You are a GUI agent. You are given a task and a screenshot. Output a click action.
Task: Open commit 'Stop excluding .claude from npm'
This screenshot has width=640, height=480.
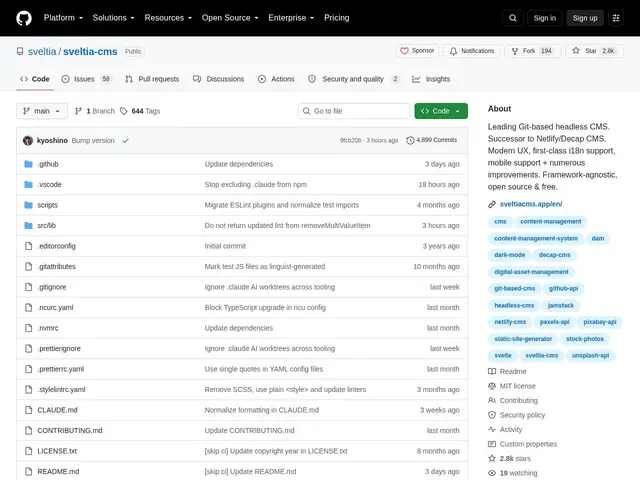click(256, 184)
